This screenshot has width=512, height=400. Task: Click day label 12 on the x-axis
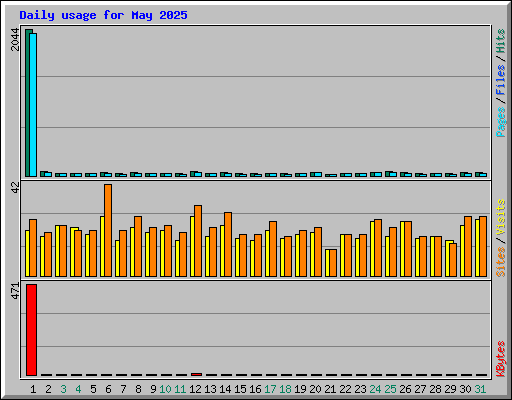pyautogui.click(x=195, y=389)
